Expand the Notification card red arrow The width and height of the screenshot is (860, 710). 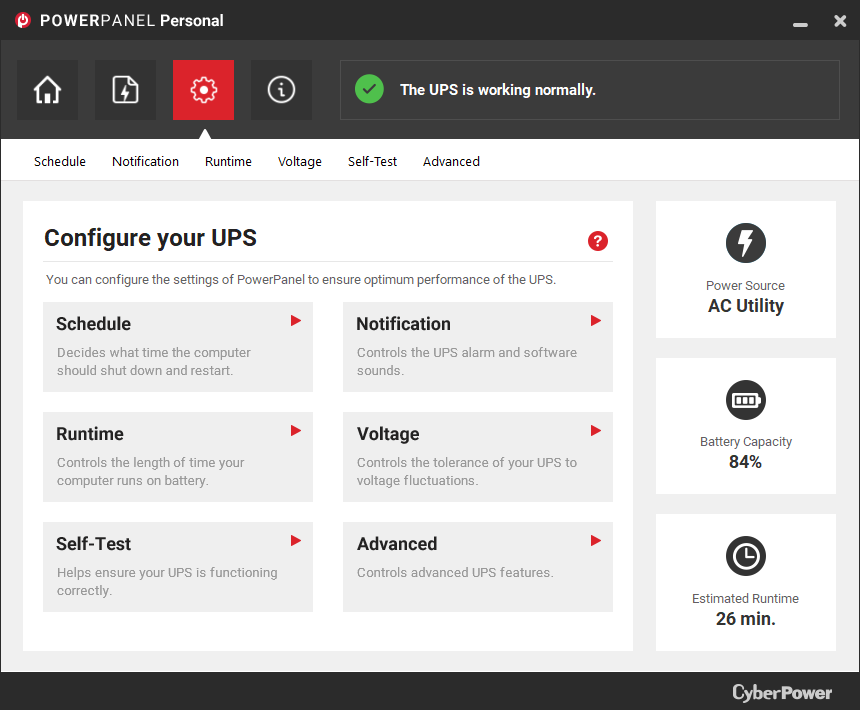click(596, 321)
